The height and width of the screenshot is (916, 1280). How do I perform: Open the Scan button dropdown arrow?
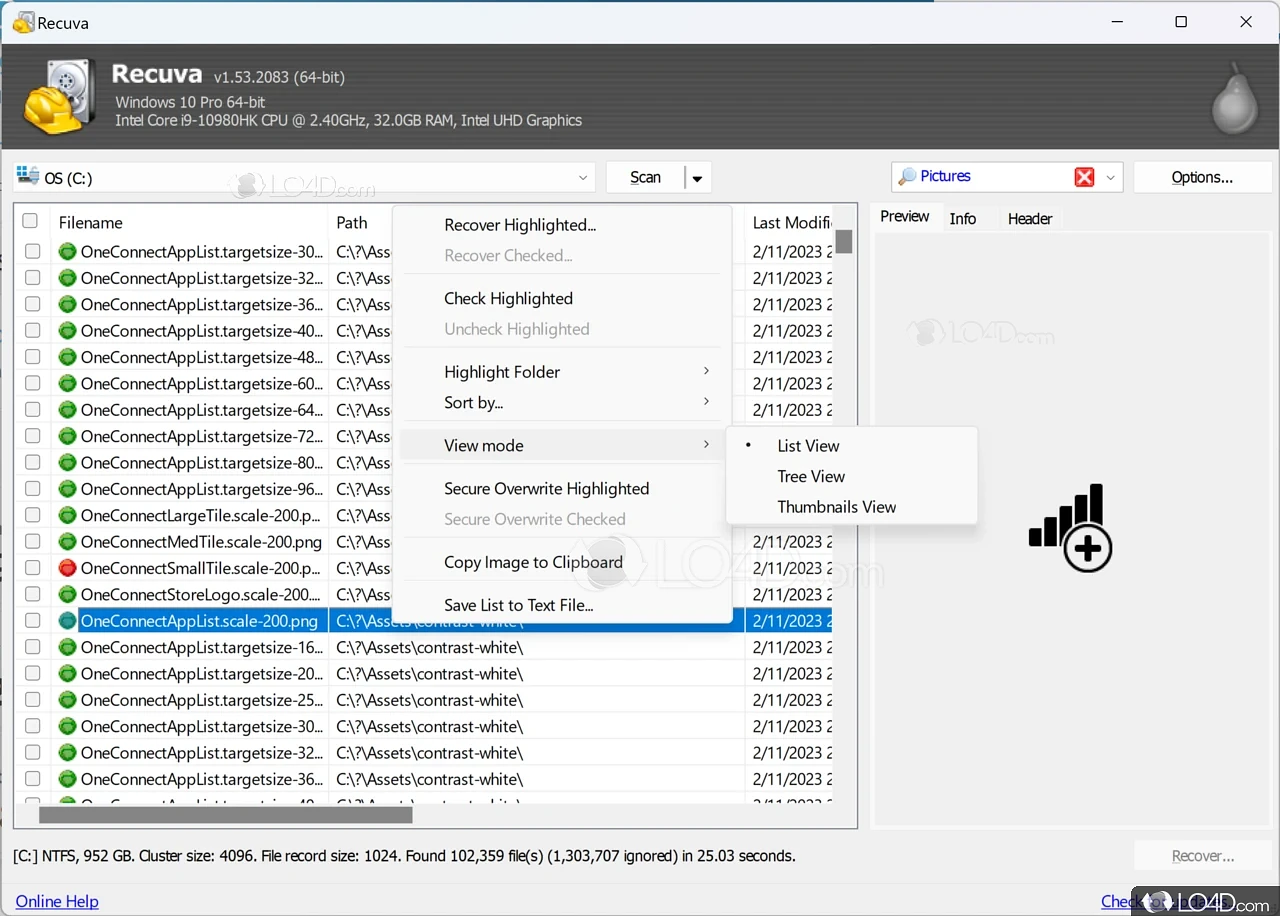click(x=697, y=178)
